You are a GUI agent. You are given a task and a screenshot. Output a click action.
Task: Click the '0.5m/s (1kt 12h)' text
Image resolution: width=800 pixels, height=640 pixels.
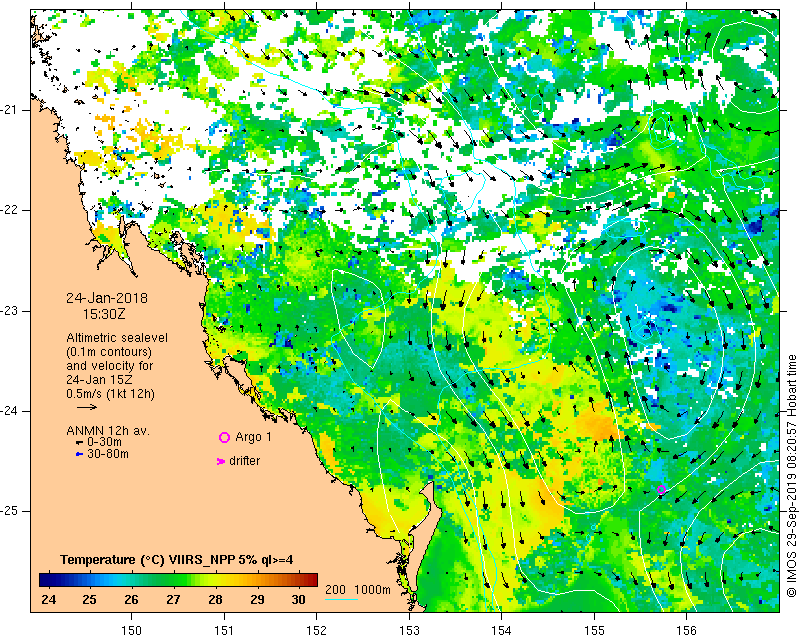pos(110,394)
